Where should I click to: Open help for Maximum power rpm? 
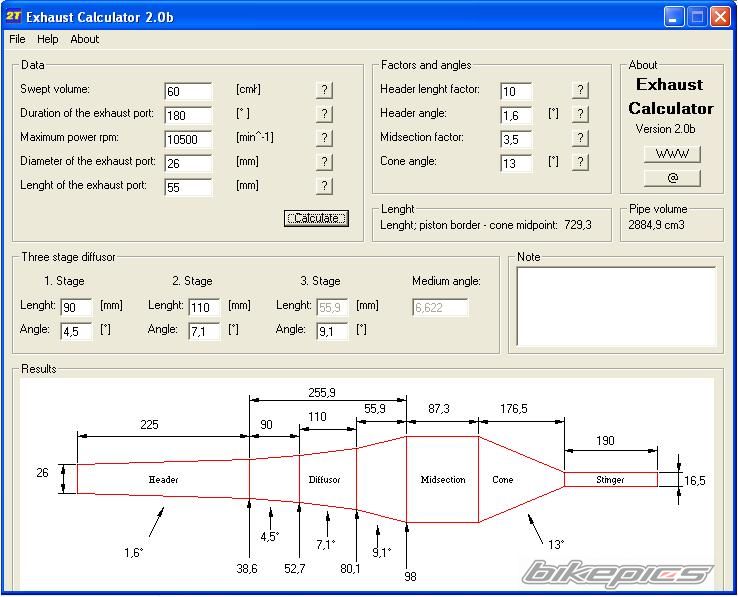(x=324, y=137)
